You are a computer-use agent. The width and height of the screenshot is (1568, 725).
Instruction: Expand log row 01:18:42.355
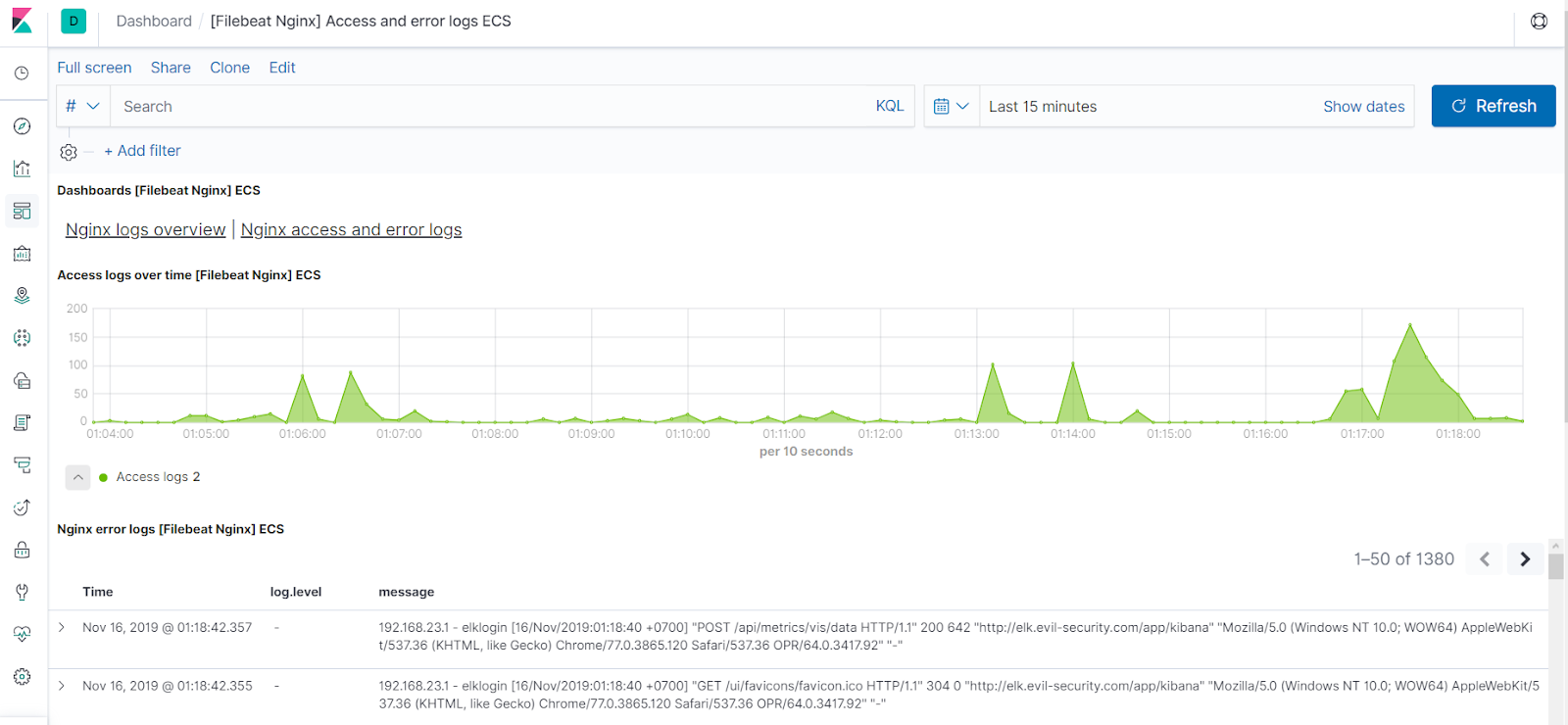click(62, 686)
